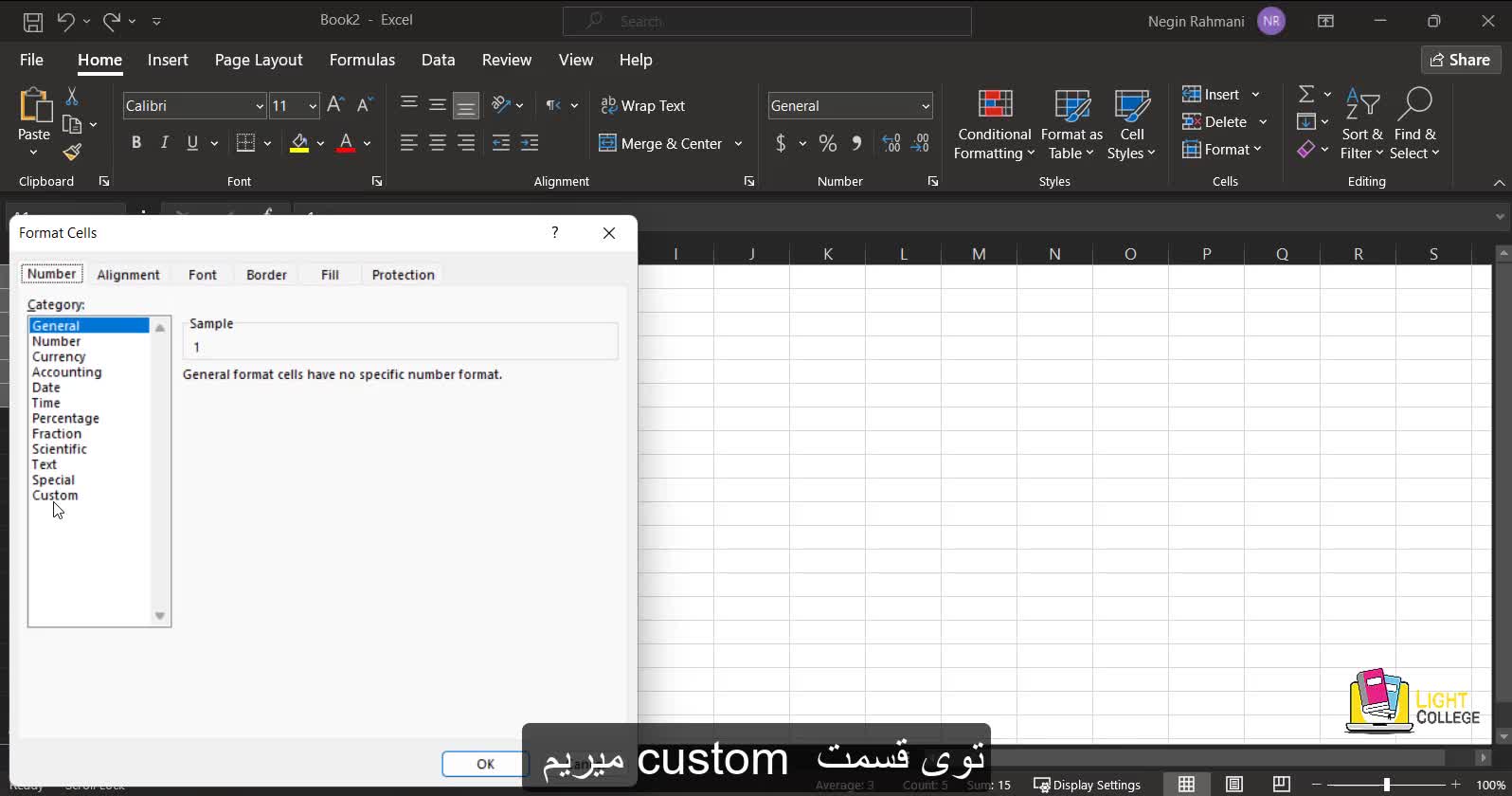
Task: Open the Cell Styles gallery
Action: (x=1131, y=125)
